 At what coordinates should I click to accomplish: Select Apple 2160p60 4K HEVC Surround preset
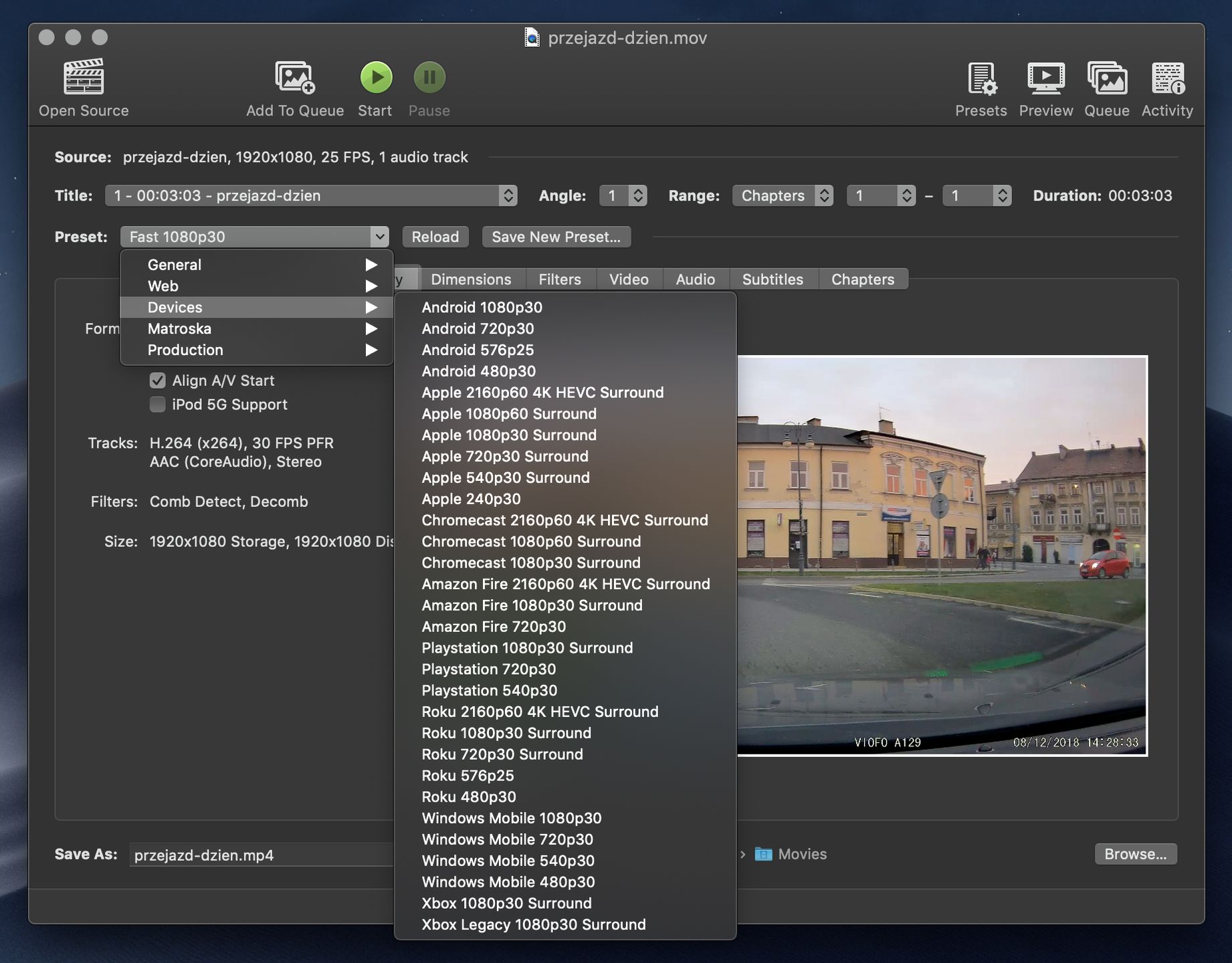[542, 393]
